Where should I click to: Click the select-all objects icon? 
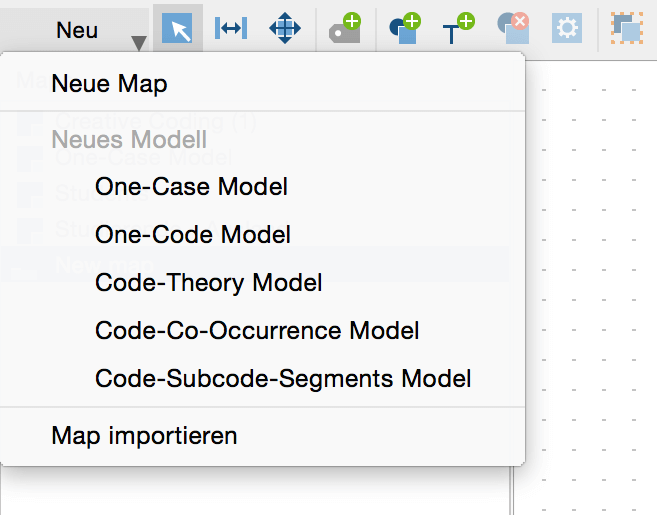pyautogui.click(x=627, y=28)
